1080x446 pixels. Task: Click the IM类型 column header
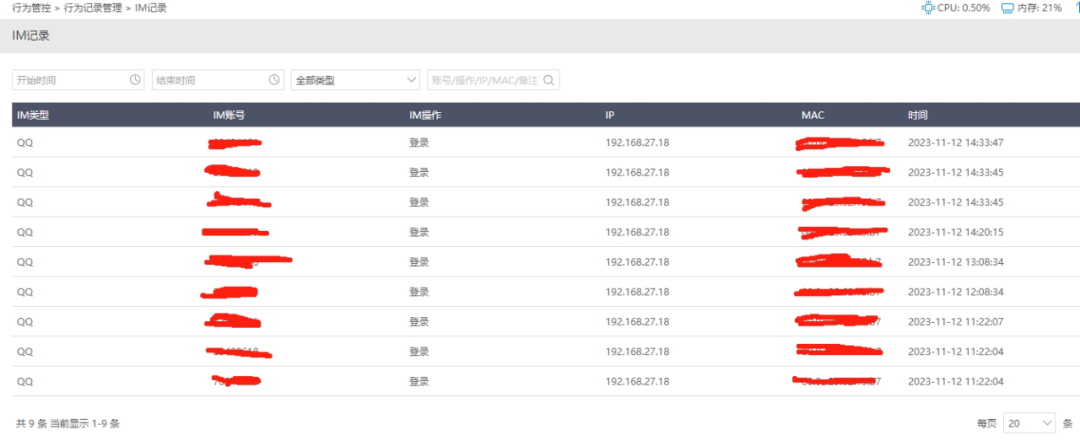click(33, 115)
